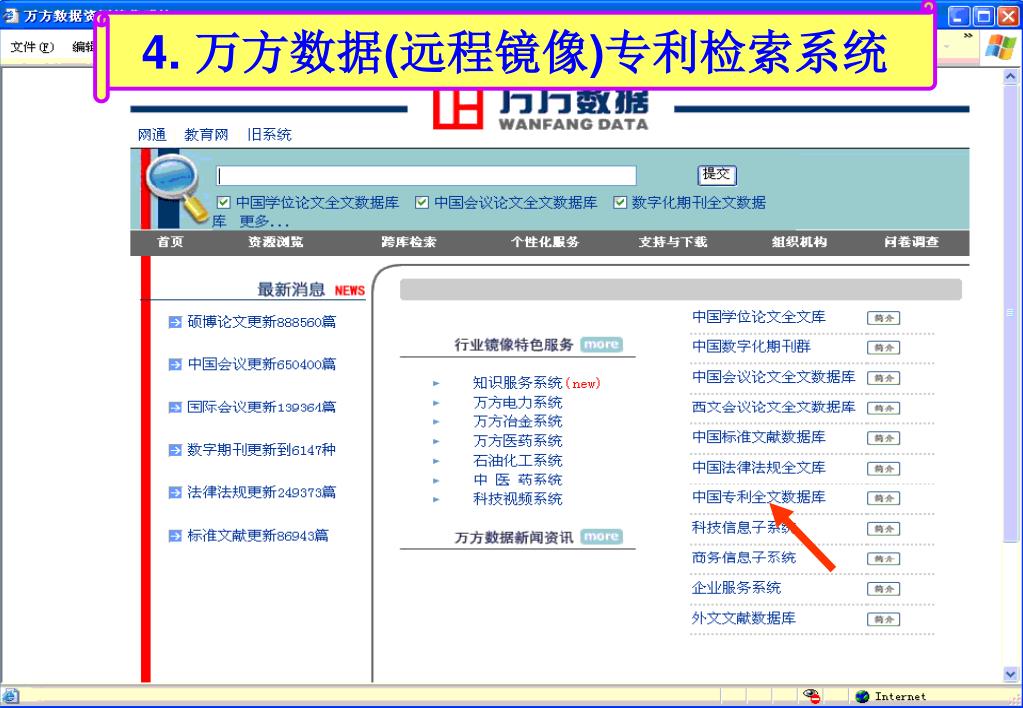Click bullet arrow next to 万方冶金系统
The width and height of the screenshot is (1023, 708).
click(x=436, y=422)
